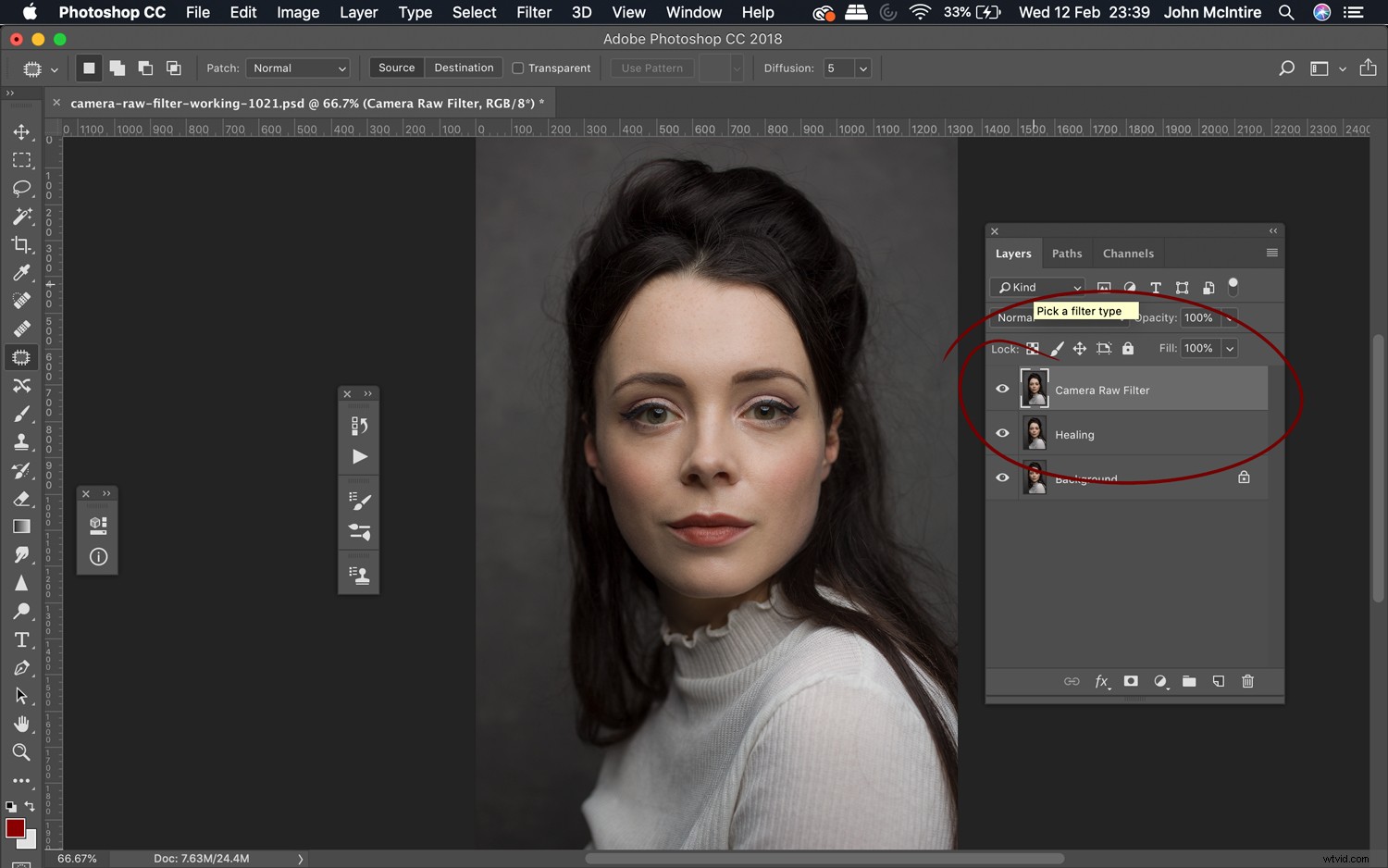The image size is (1388, 868).
Task: Select the Lasso tool
Action: tap(22, 189)
